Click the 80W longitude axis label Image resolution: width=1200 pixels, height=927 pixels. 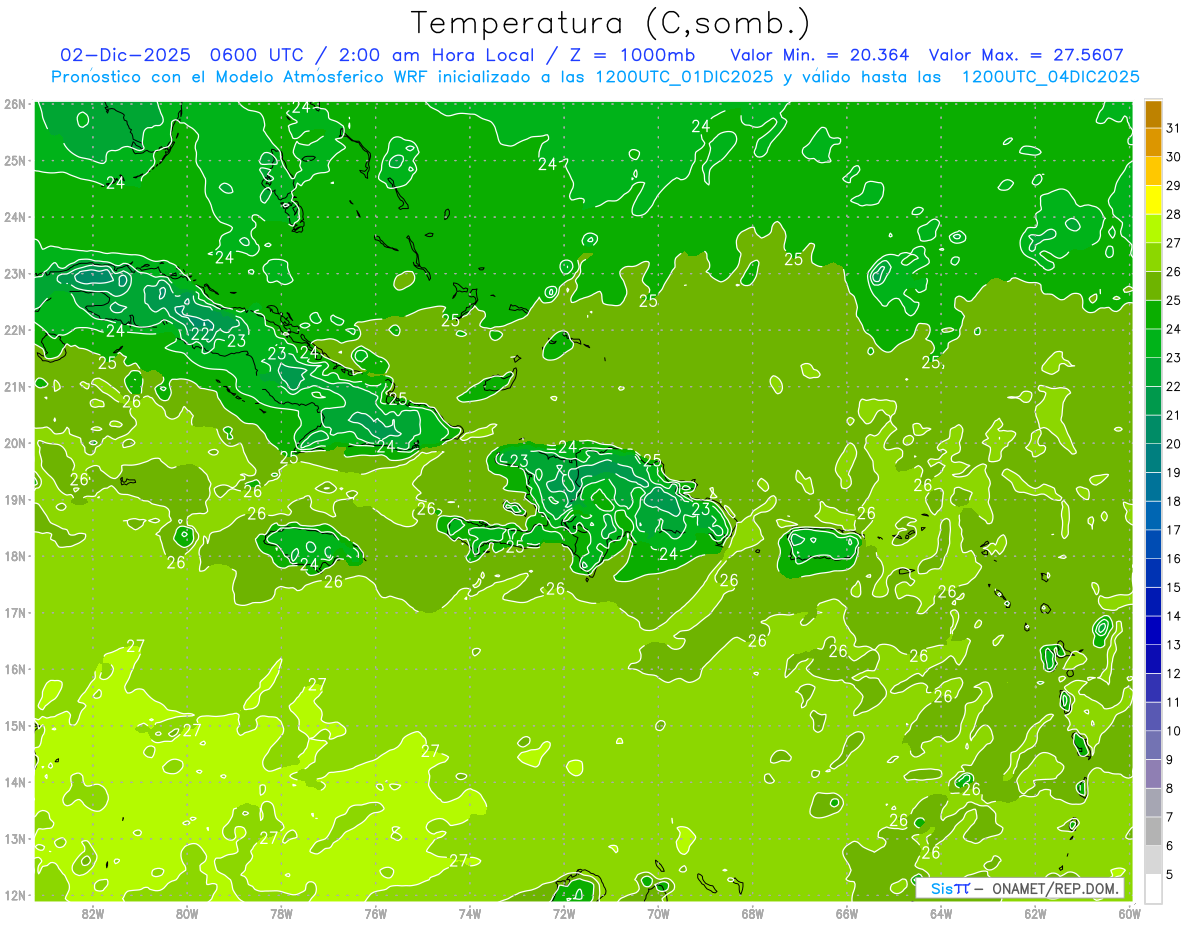pos(187,913)
